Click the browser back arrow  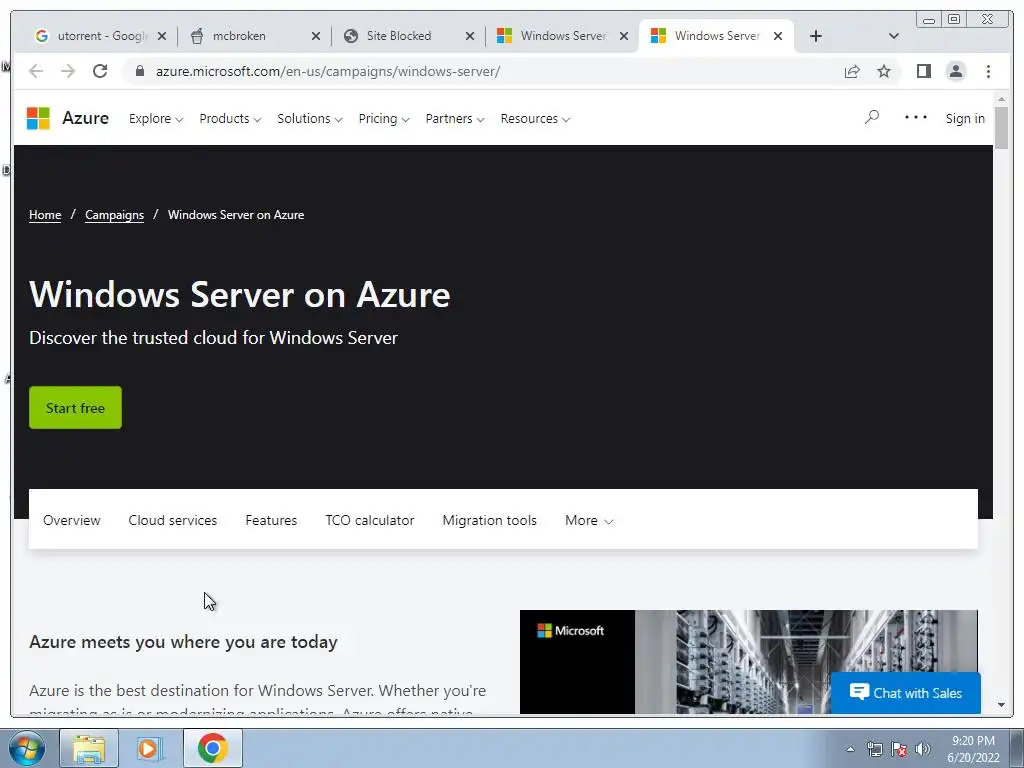coord(36,71)
